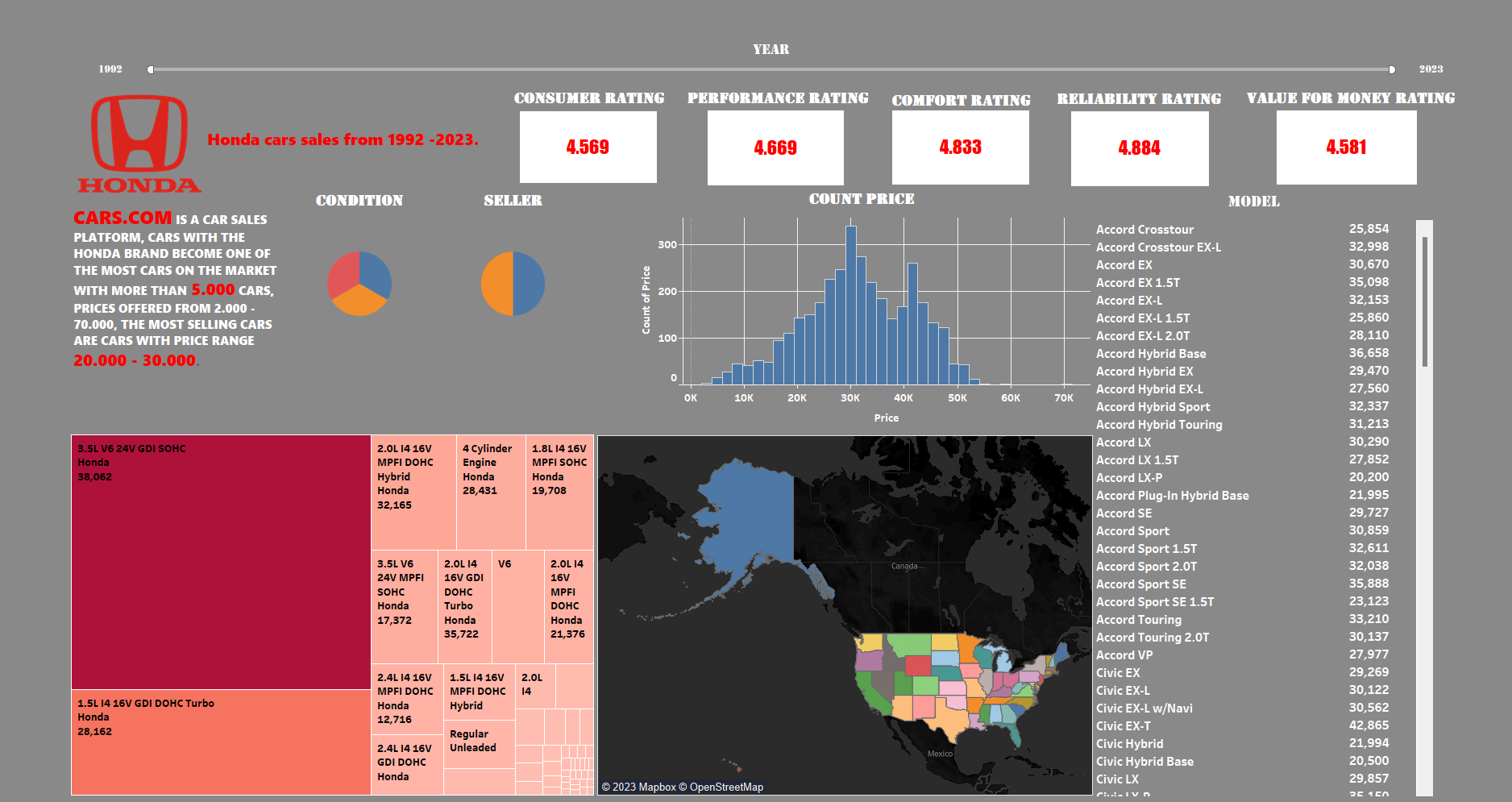
Task: Select the Civic LX row
Action: 1242,779
